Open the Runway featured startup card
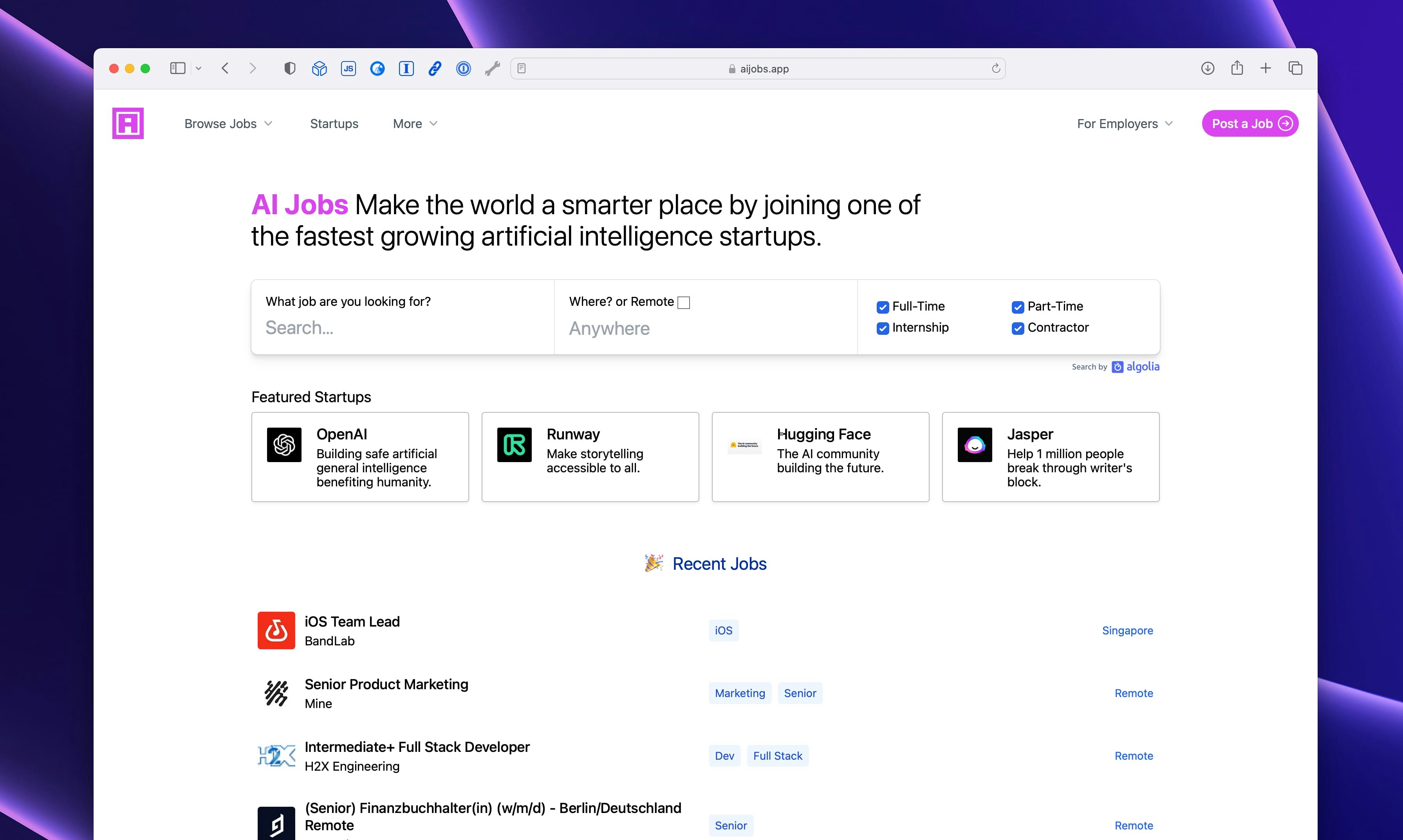Viewport: 1403px width, 840px height. (x=590, y=457)
